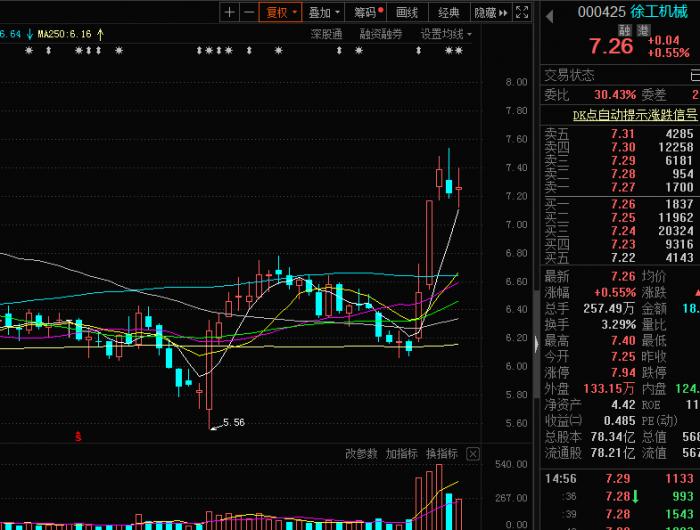Screen dimensions: 700x530
Task: Click 改参数 to modify indicator parameters
Action: 361,454
